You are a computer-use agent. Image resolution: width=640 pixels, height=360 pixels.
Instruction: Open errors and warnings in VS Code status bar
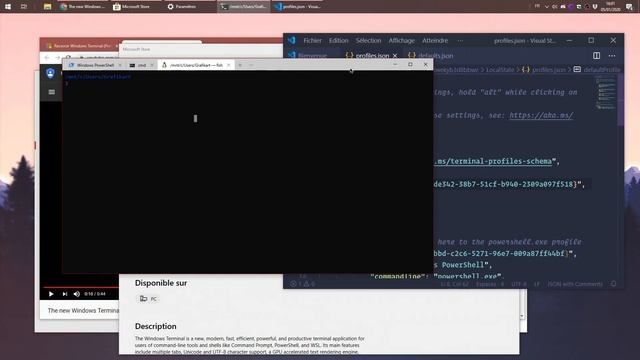[302, 284]
